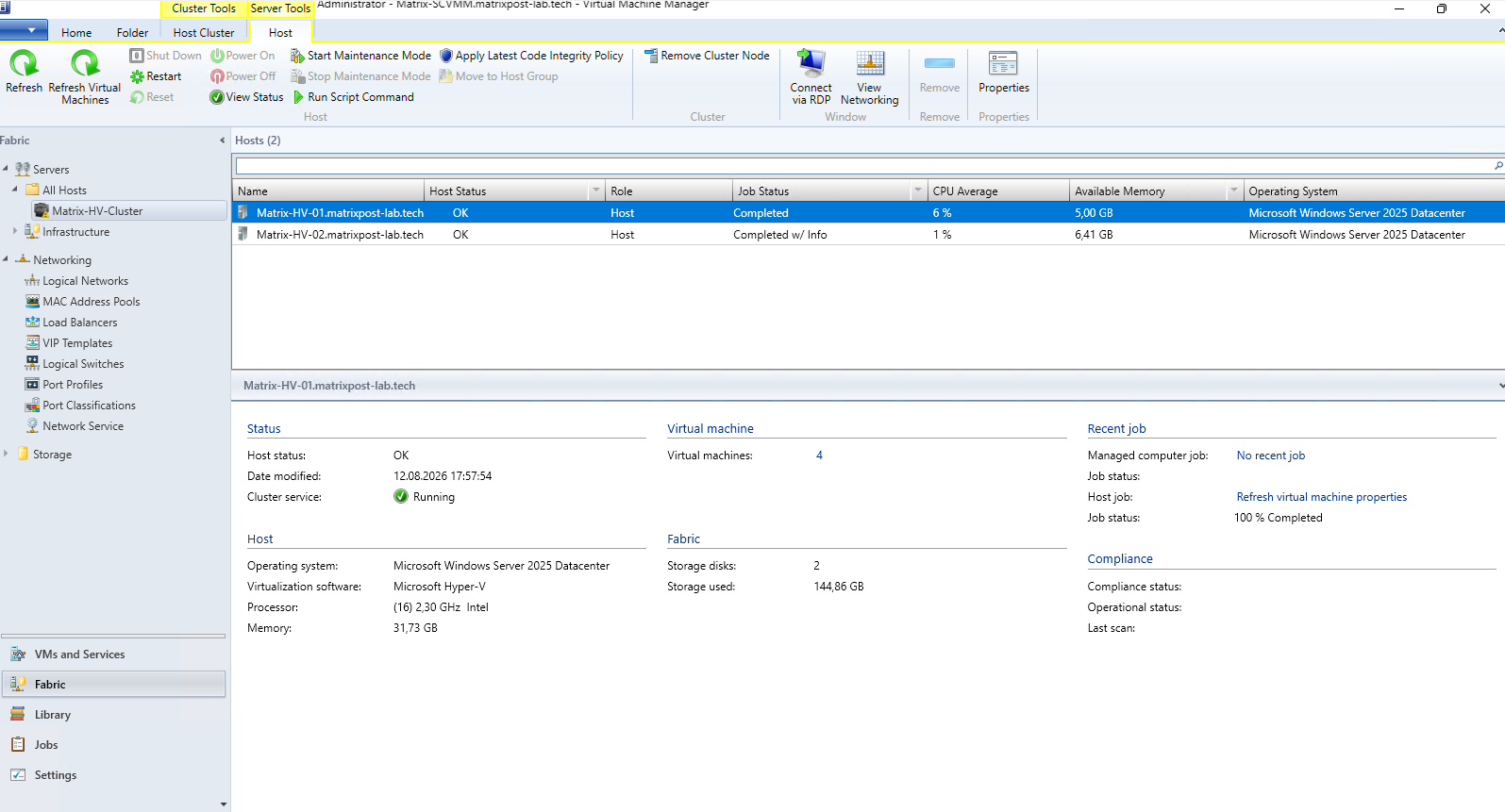
Task: Open View Networking window
Action: (869, 76)
